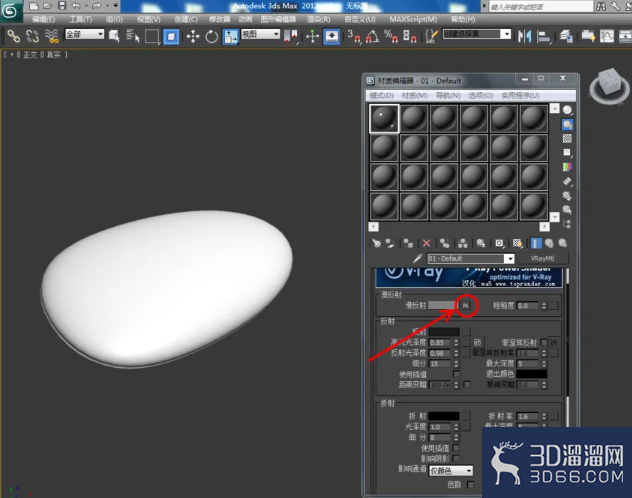
Task: Toggle the Window/Crossing selection mode
Action: 171,36
